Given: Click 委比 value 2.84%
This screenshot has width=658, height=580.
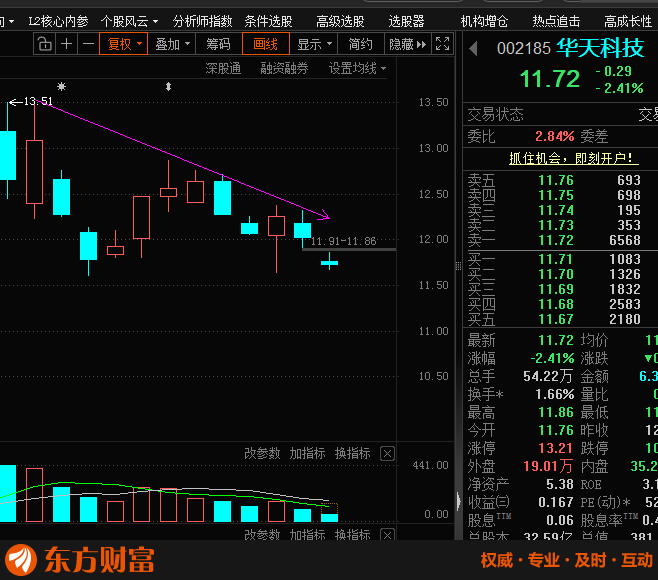Looking at the screenshot, I should [554, 136].
